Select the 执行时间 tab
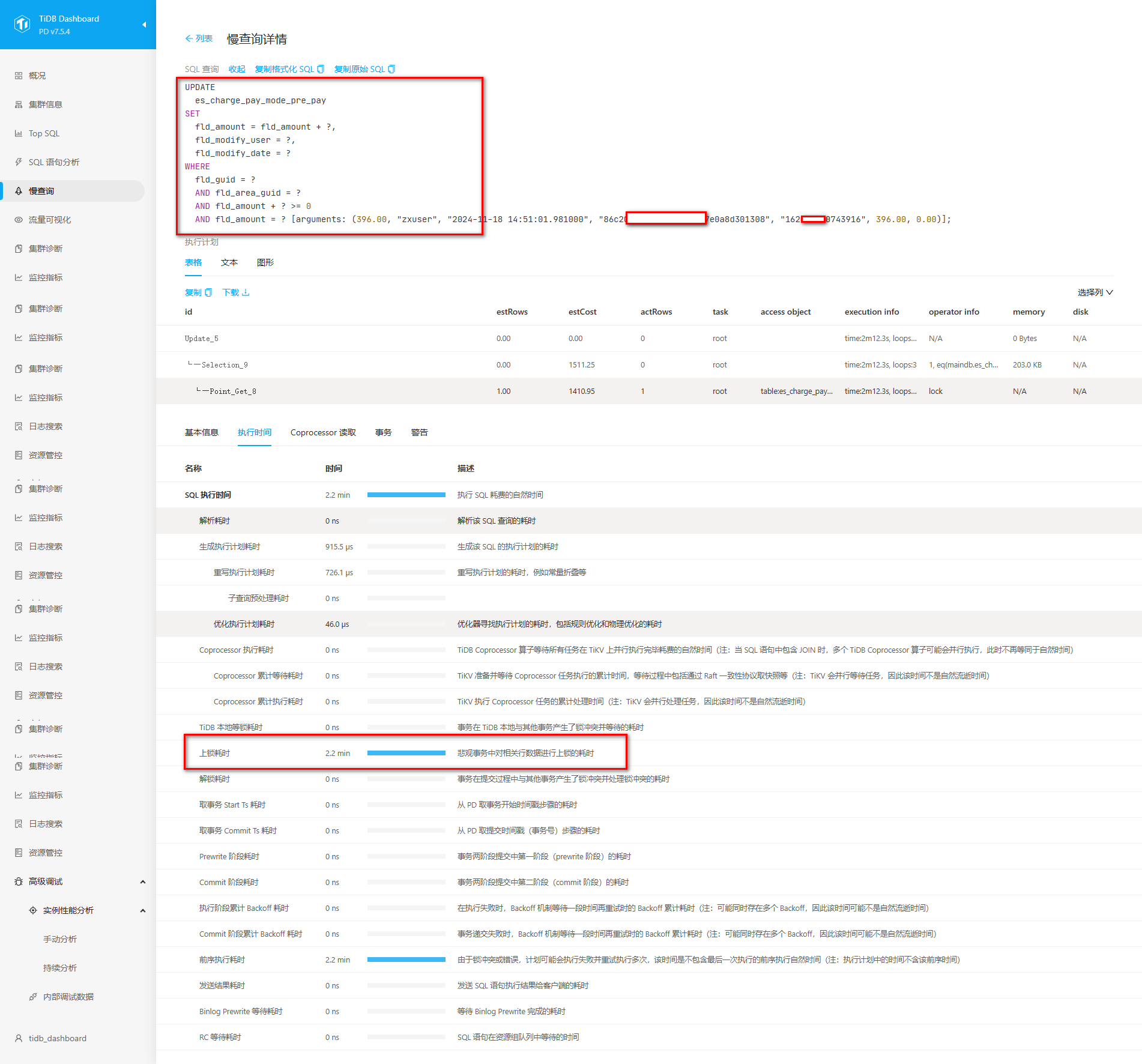Image resolution: width=1142 pixels, height=1064 pixels. [255, 432]
